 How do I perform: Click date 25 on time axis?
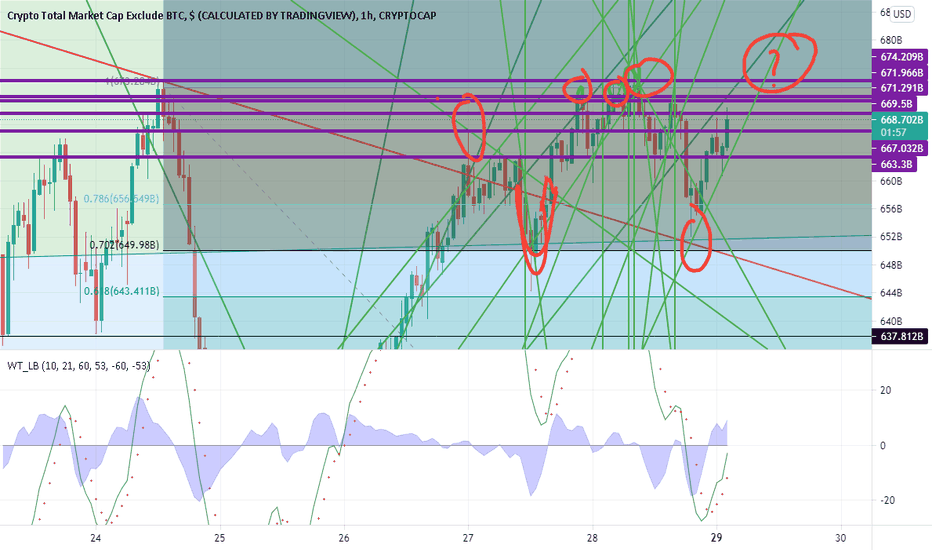pyautogui.click(x=219, y=539)
